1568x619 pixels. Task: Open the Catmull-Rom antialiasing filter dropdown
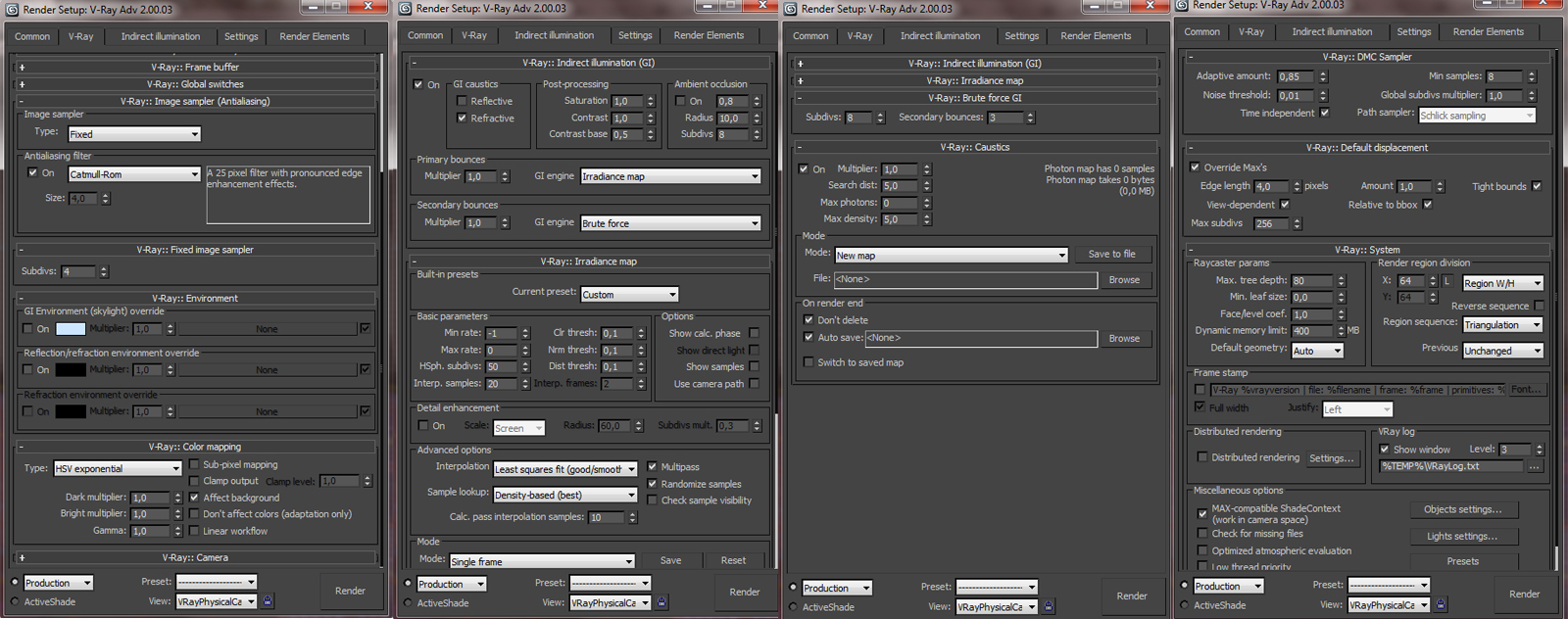[134, 174]
